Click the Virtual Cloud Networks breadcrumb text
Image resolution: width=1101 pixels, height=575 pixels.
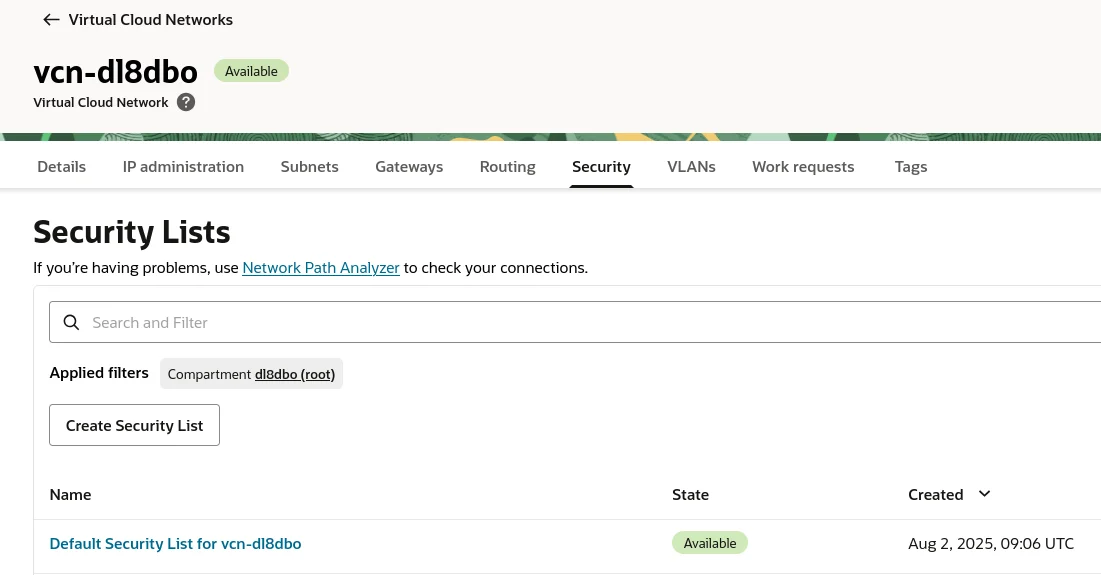[x=150, y=20]
